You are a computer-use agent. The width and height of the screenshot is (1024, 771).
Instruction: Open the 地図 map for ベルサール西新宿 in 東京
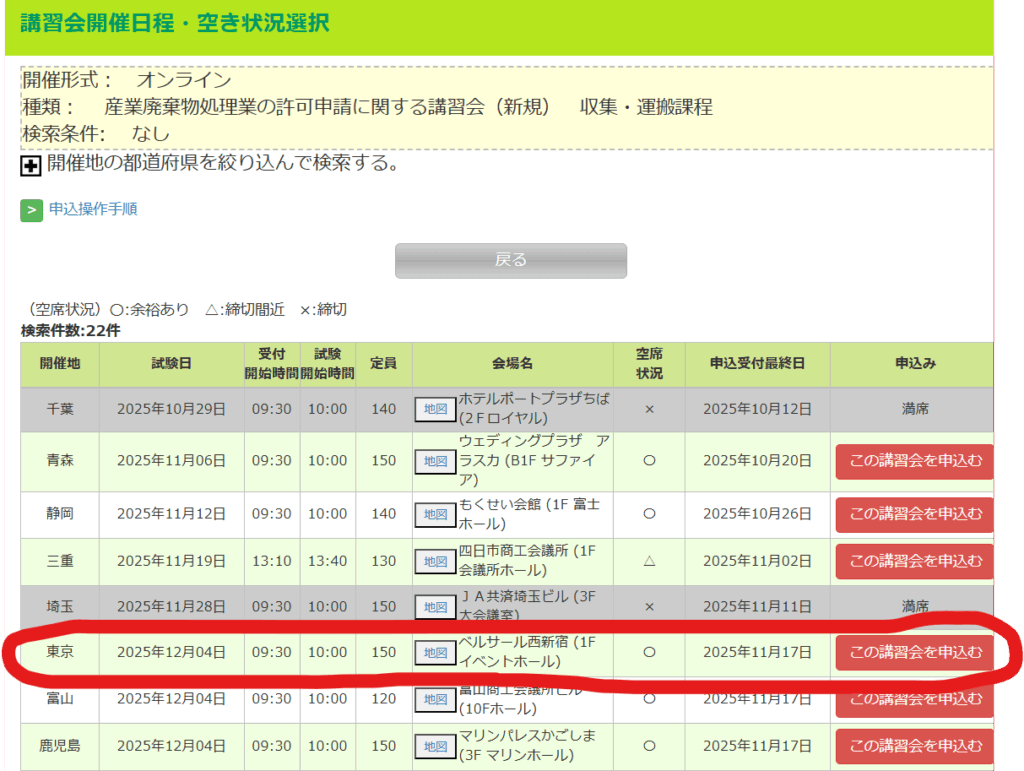coord(435,653)
